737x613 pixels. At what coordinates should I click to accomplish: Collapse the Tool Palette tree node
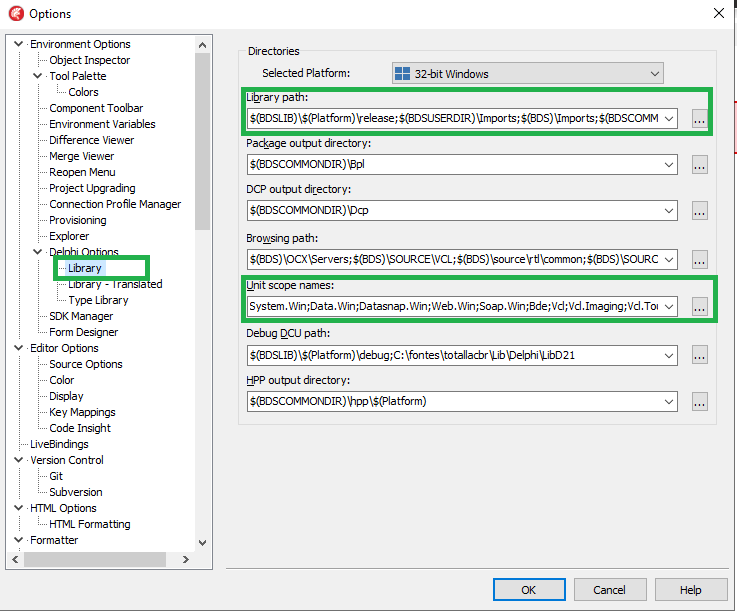(x=38, y=76)
